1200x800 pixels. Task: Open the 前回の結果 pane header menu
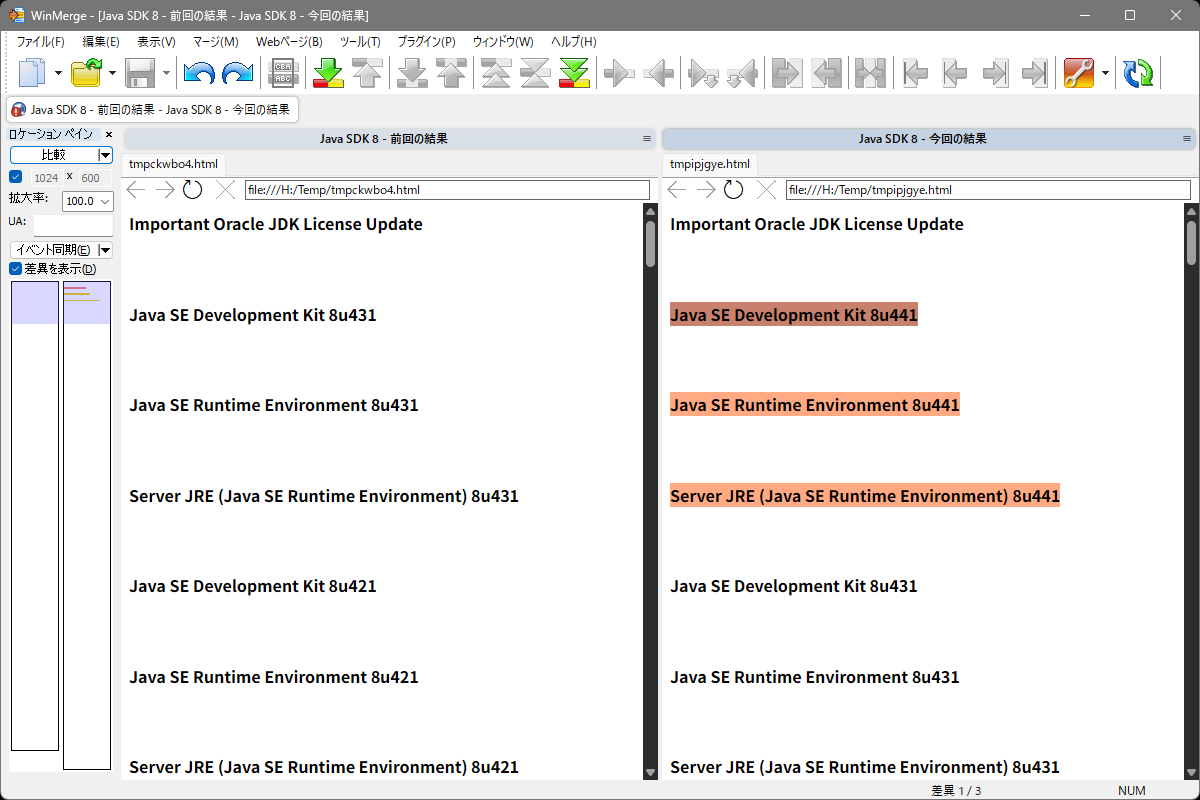(x=647, y=139)
